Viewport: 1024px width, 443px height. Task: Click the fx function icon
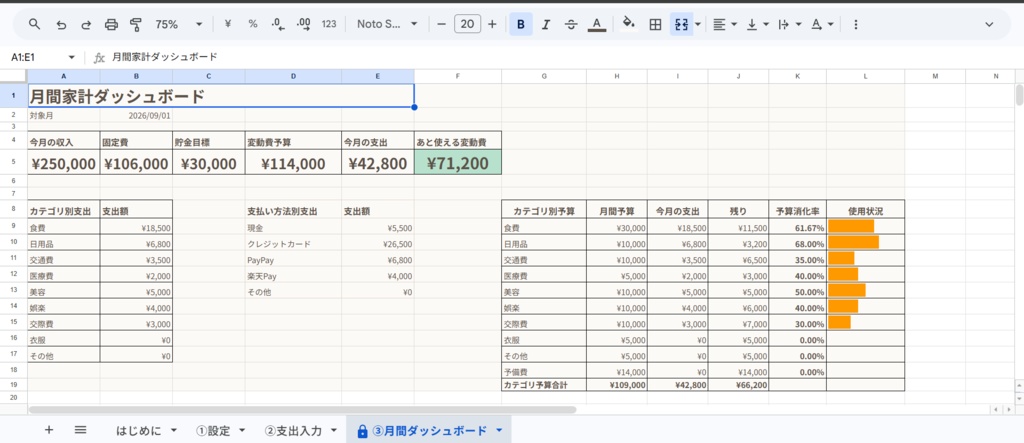99,57
